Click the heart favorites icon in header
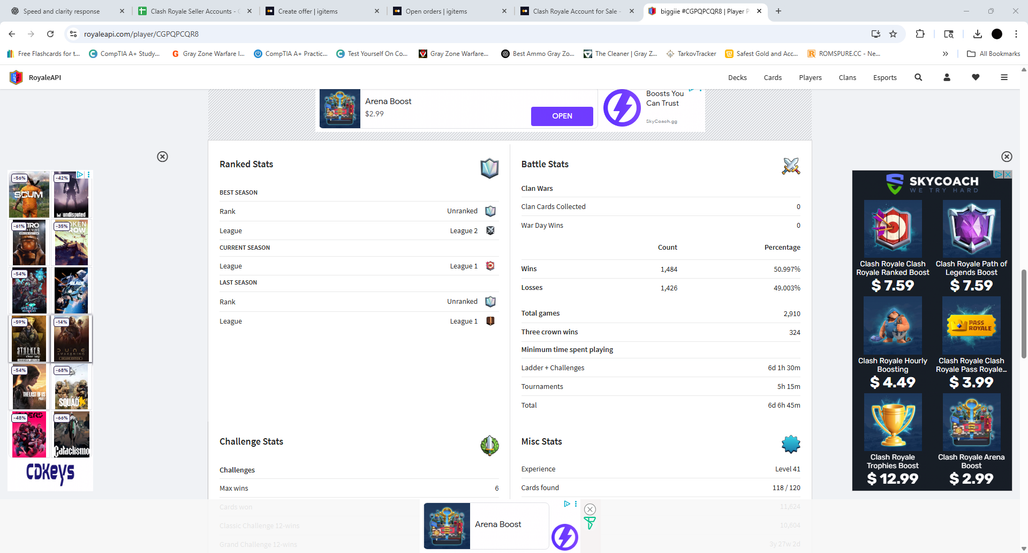 (x=976, y=77)
